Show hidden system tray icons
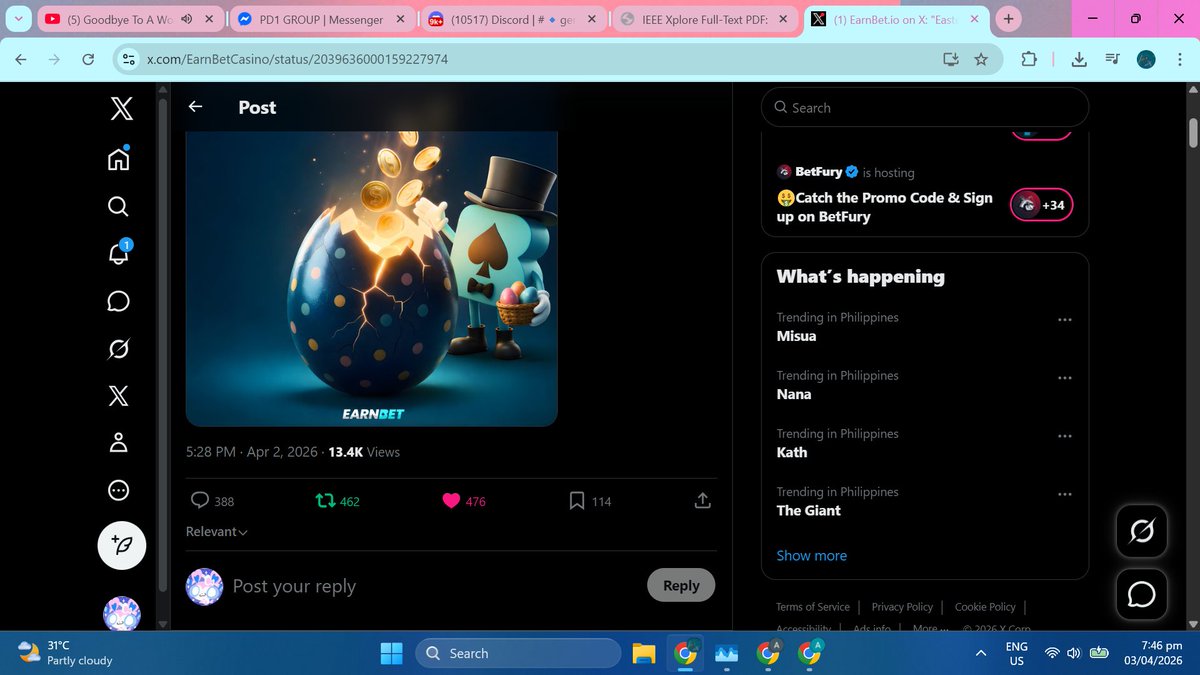1200x675 pixels. pos(981,653)
